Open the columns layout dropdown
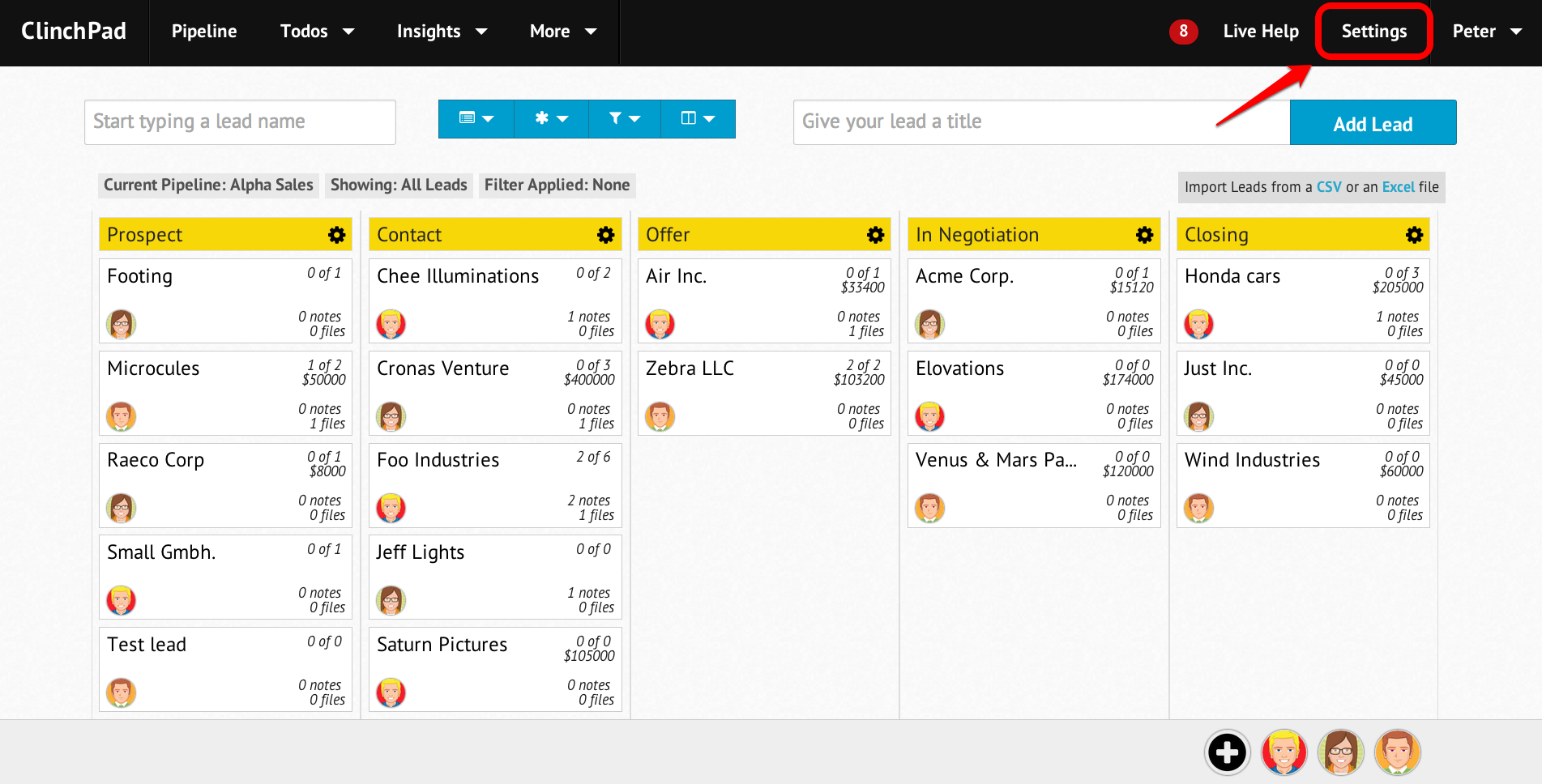This screenshot has height=784, width=1542. 698,119
